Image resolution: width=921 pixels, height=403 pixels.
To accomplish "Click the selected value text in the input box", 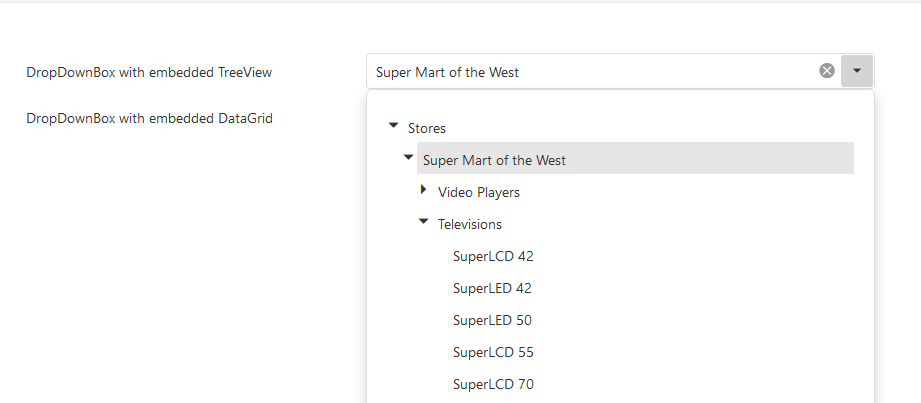I will point(447,72).
